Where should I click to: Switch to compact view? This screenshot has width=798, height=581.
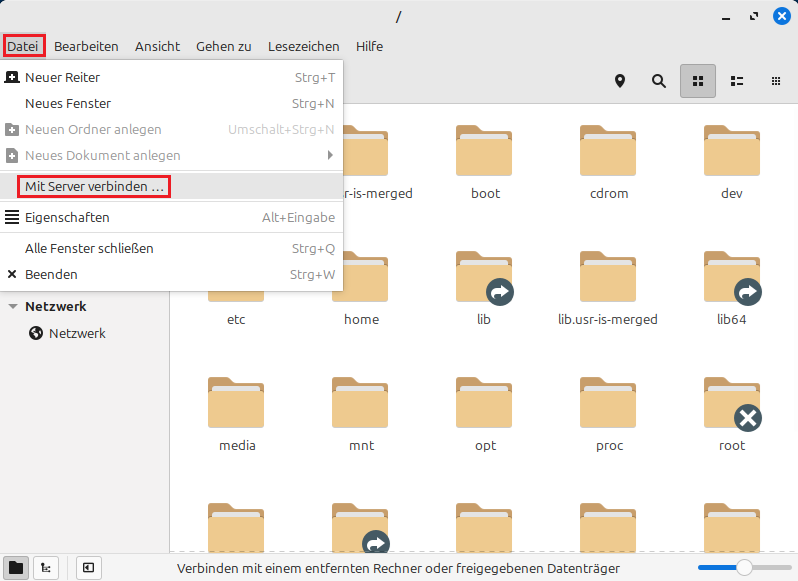[x=775, y=81]
